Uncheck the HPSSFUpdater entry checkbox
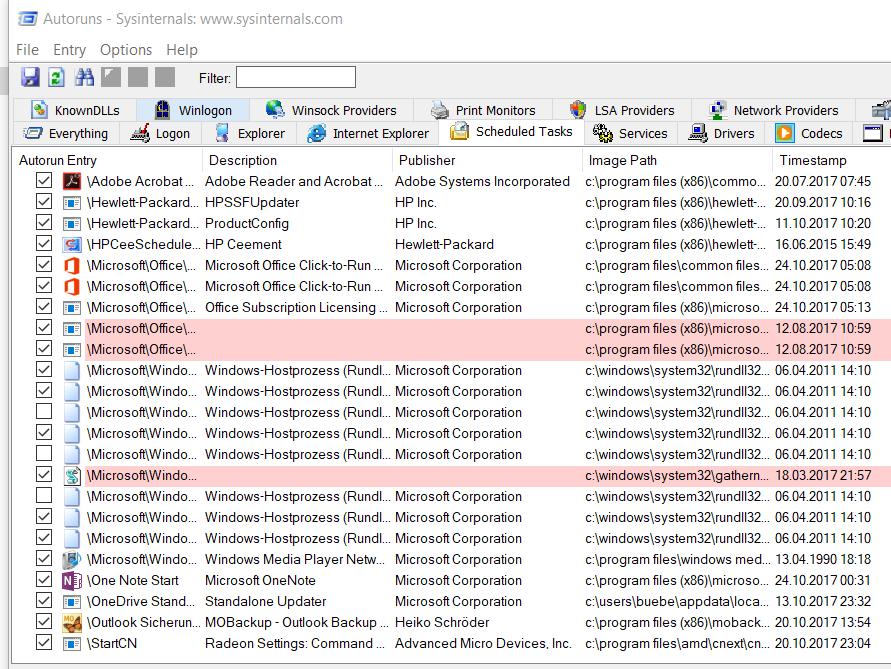 44,202
